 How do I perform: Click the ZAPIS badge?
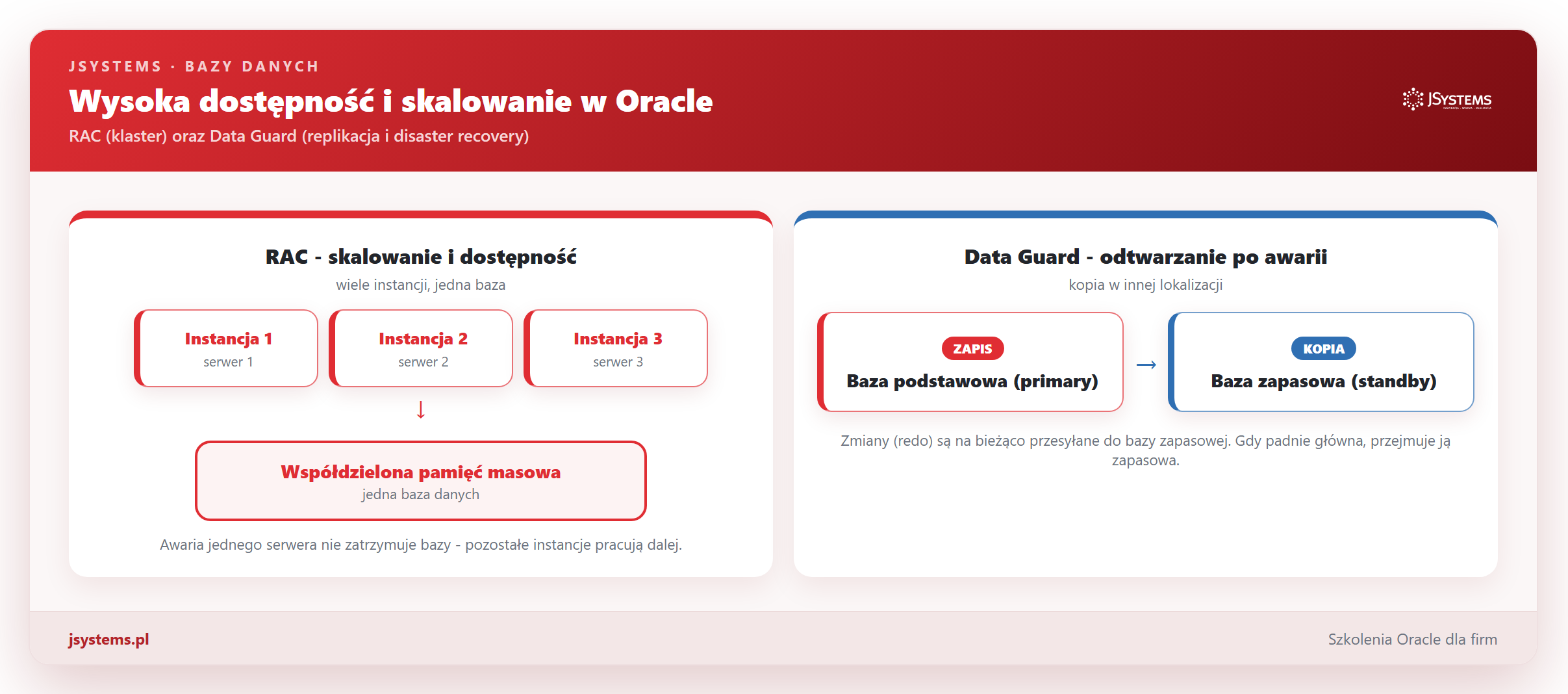click(972, 349)
